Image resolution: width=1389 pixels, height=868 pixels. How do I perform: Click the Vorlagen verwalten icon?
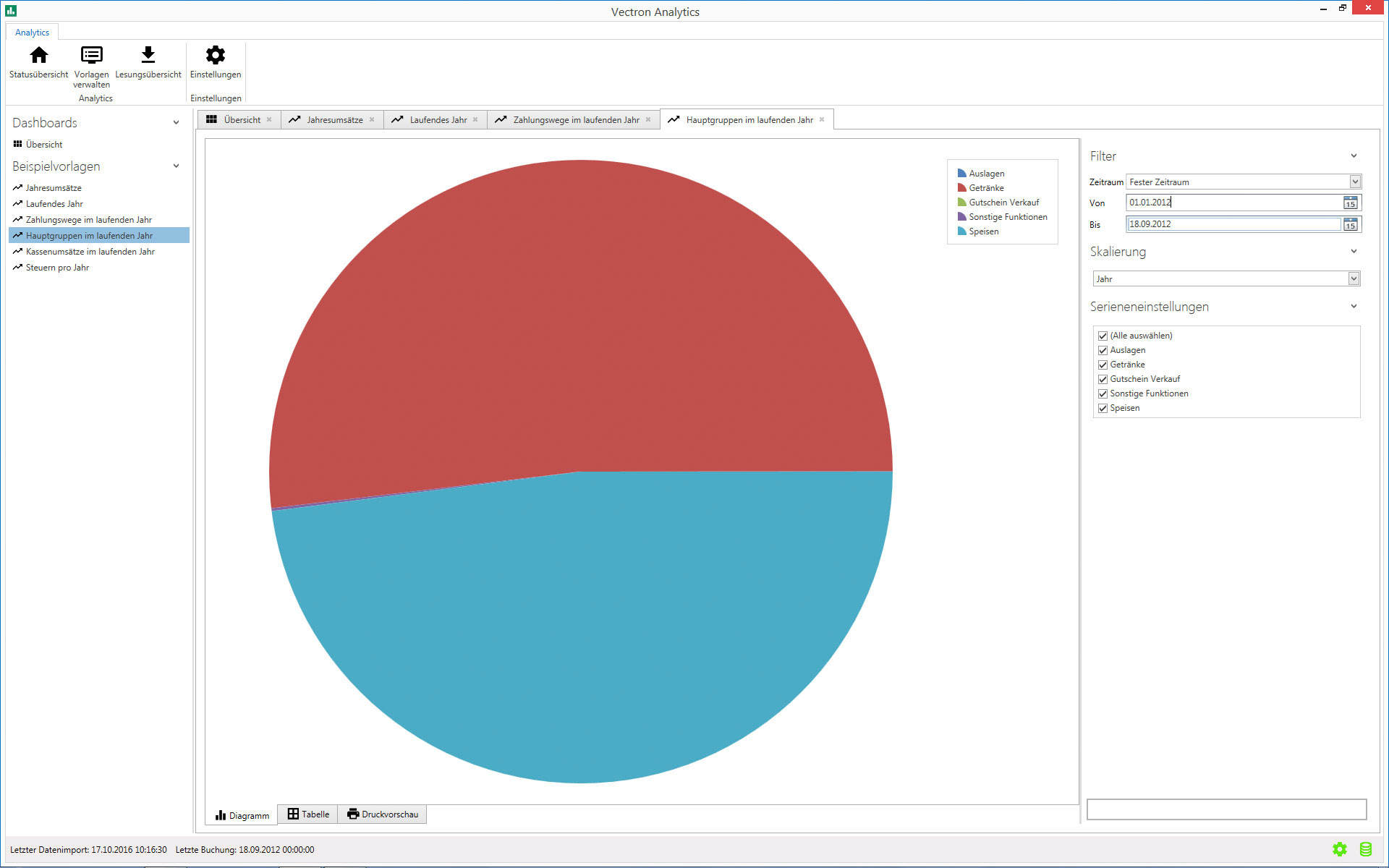[x=91, y=56]
